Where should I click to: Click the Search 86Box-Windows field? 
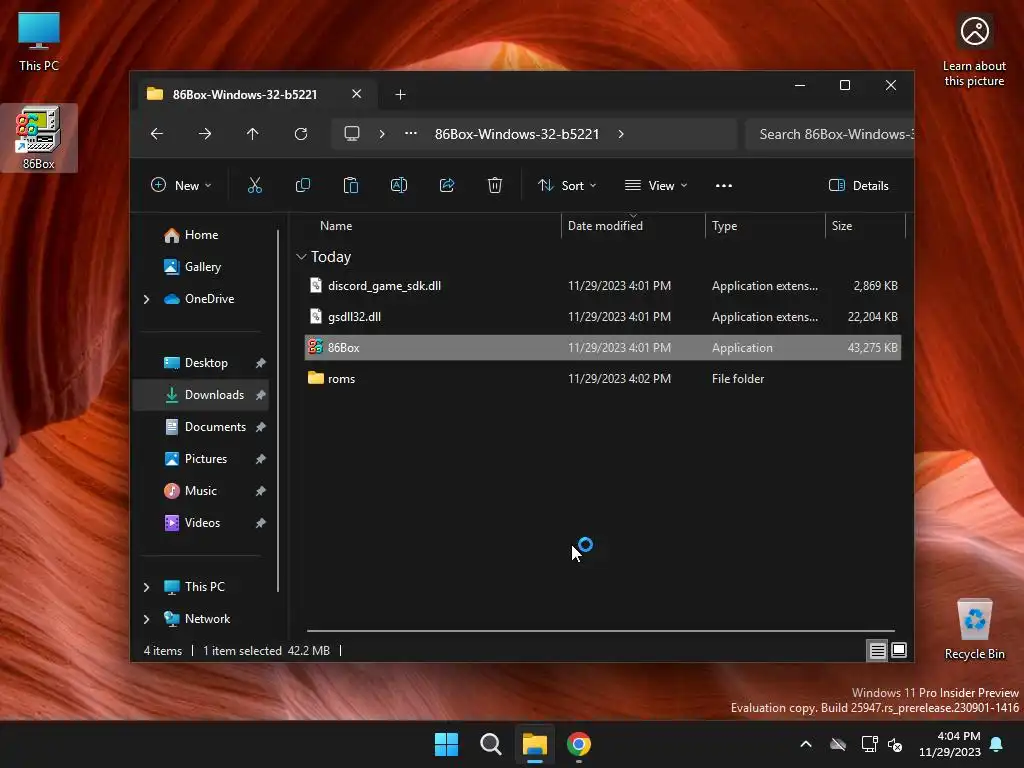pyautogui.click(x=829, y=134)
